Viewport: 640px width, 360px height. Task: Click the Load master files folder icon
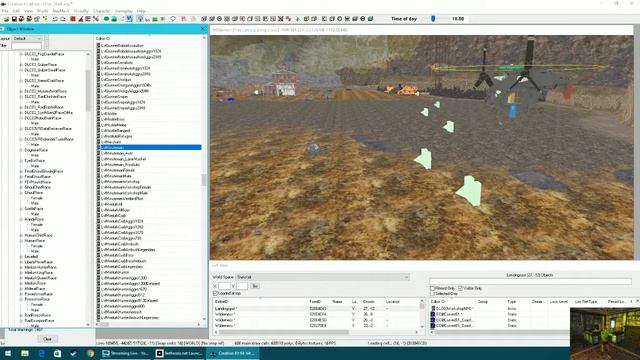pos(6,19)
